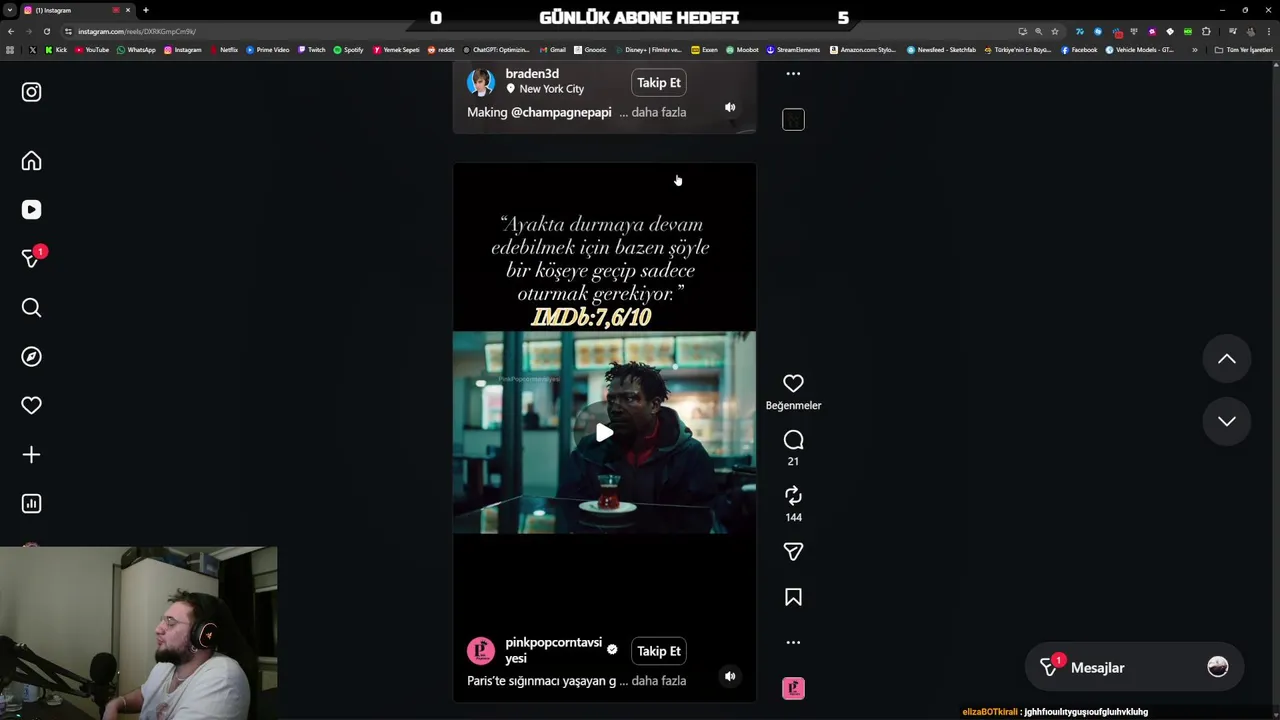
Task: Open Chrome zoom magnifier icon
Action: [1038, 31]
